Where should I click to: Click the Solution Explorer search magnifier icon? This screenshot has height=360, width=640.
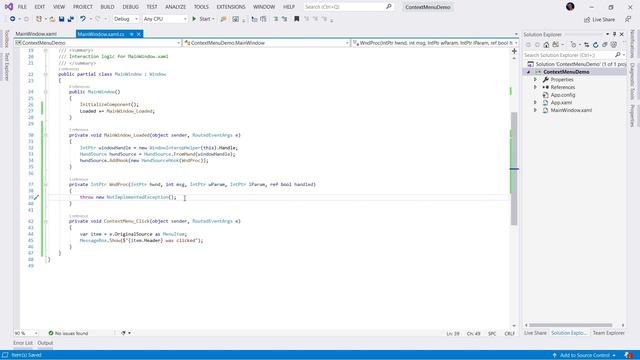tap(618, 55)
